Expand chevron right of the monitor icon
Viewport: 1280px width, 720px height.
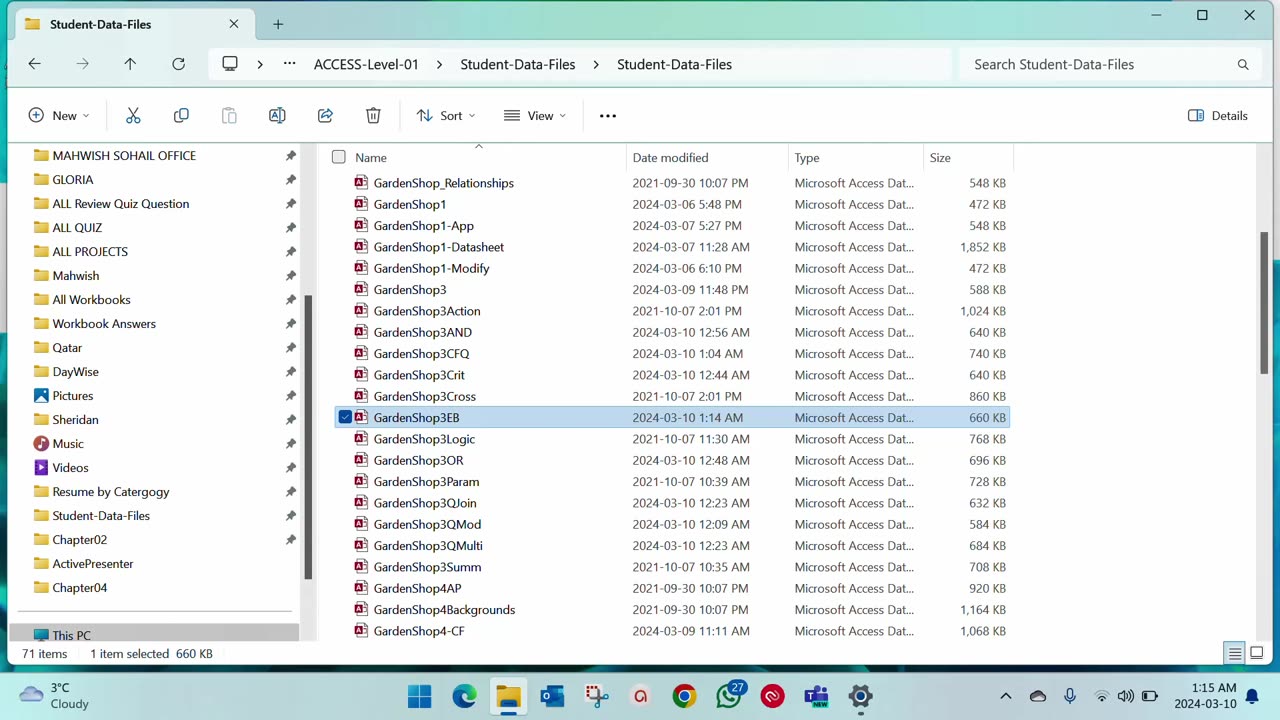(260, 64)
